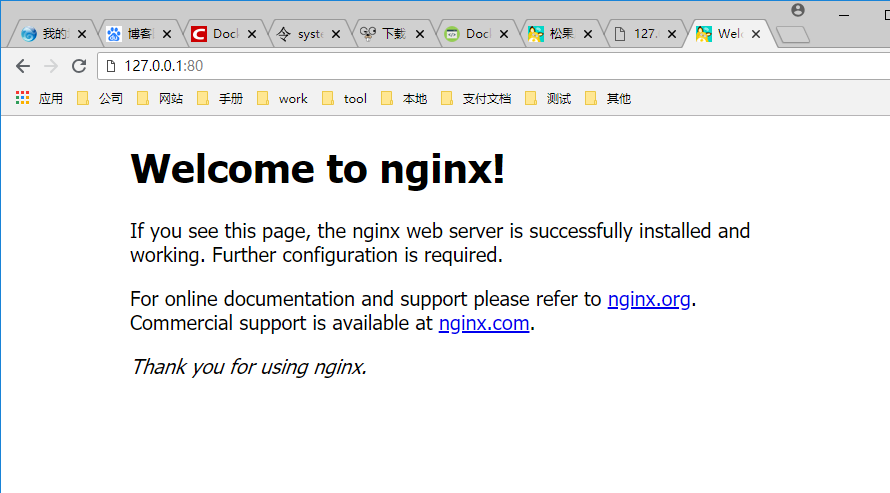Close the active Welc tab
The width and height of the screenshot is (890, 493).
(x=755, y=34)
